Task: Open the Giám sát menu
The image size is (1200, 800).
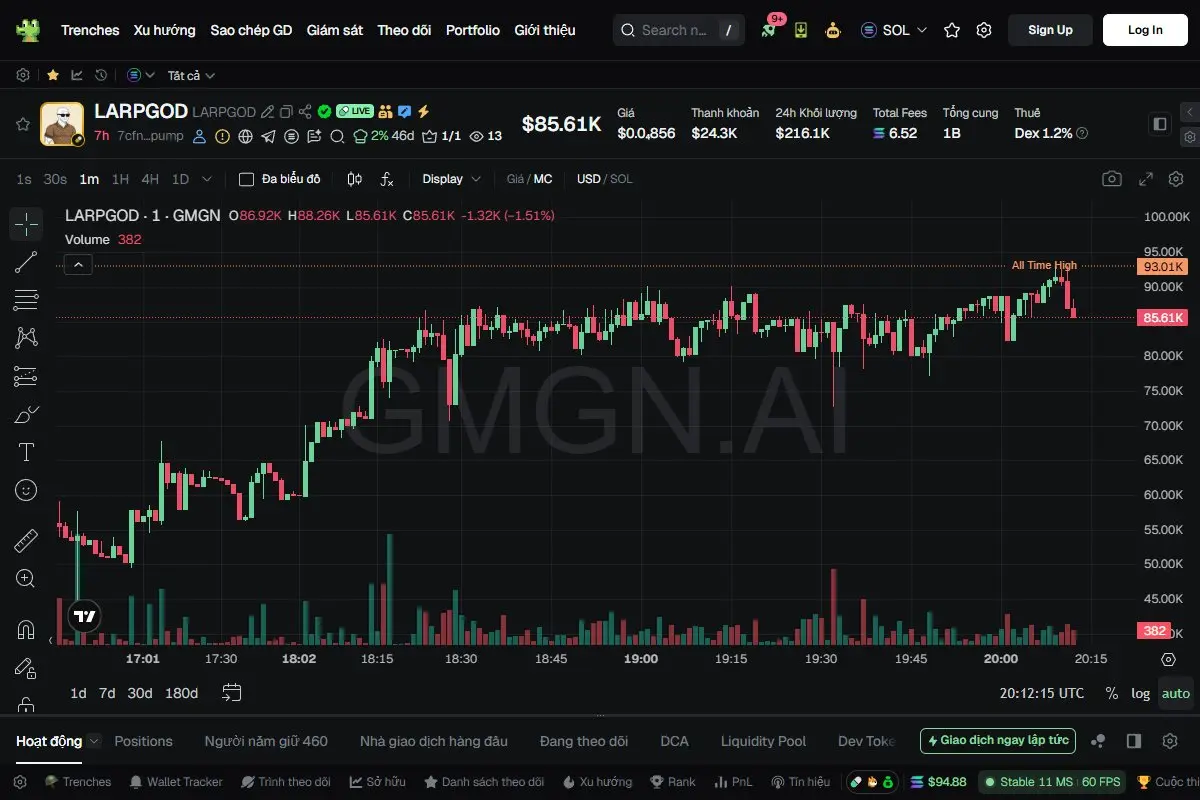Action: pos(335,30)
